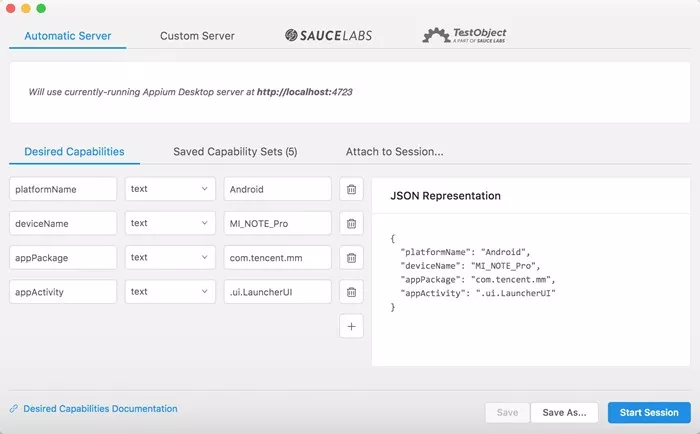Open Desired Capabilities Documentation link
This screenshot has height=434, width=700.
pos(100,409)
